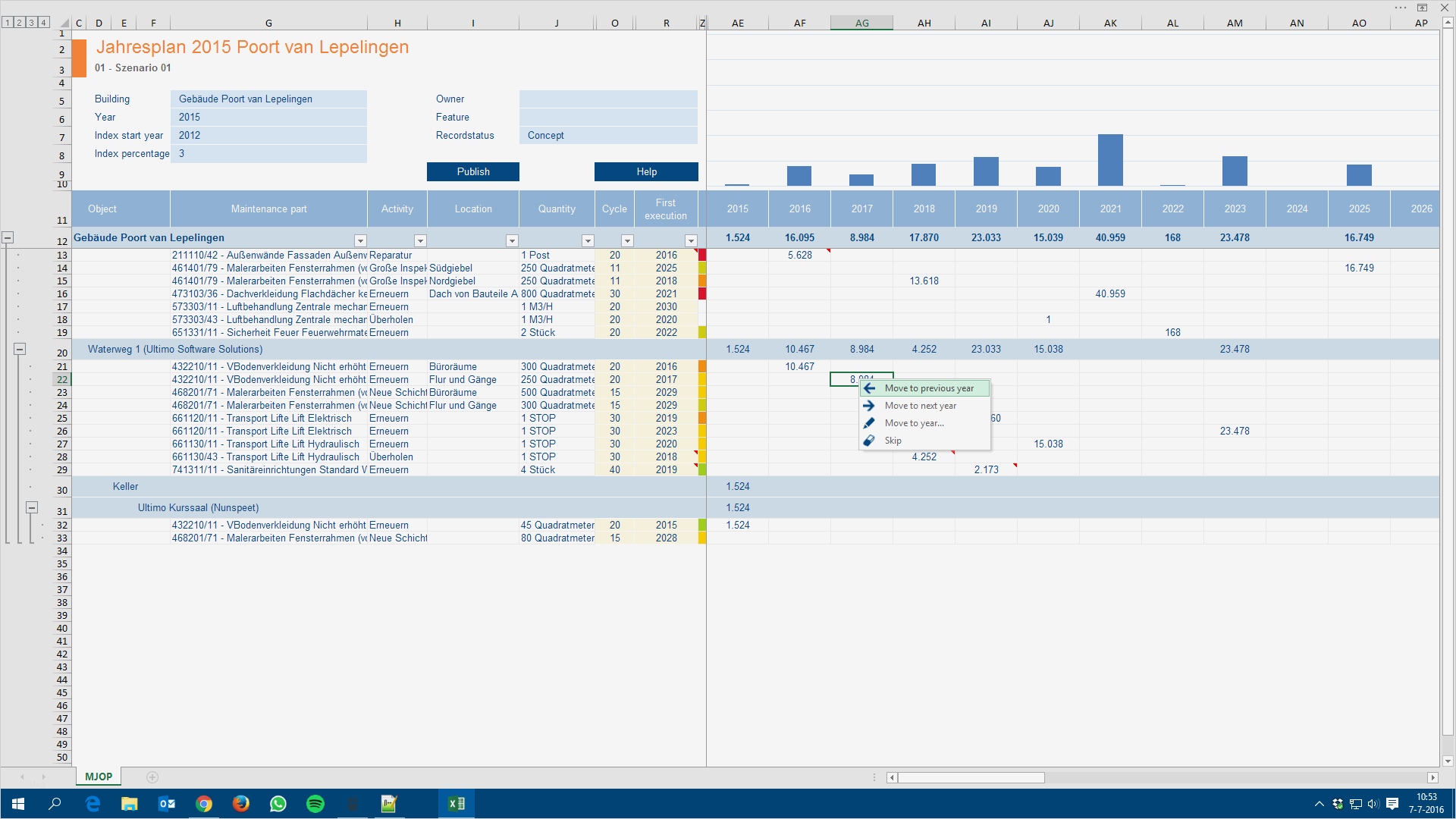The height and width of the screenshot is (819, 1456).
Task: Open the Maintenance part filter dropdown
Action: pos(360,241)
